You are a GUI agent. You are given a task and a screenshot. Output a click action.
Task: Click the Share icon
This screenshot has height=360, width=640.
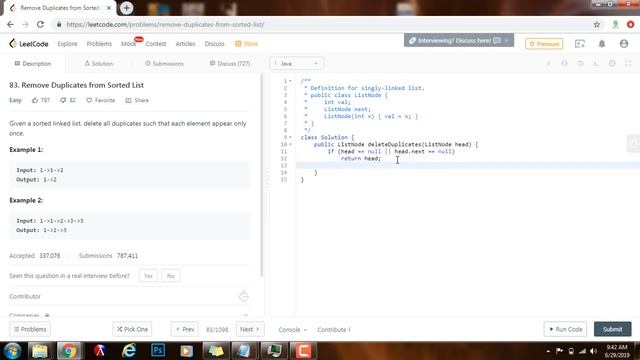[x=128, y=100]
